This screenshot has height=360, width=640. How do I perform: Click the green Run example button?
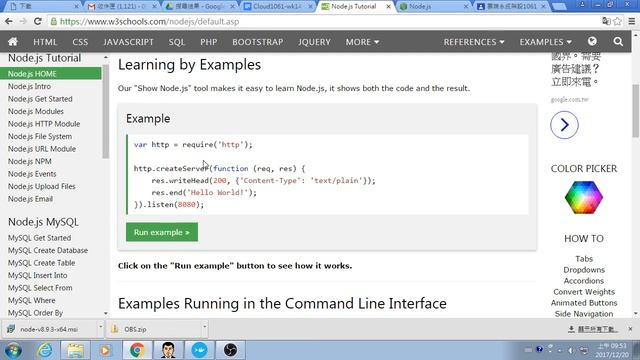(x=162, y=232)
